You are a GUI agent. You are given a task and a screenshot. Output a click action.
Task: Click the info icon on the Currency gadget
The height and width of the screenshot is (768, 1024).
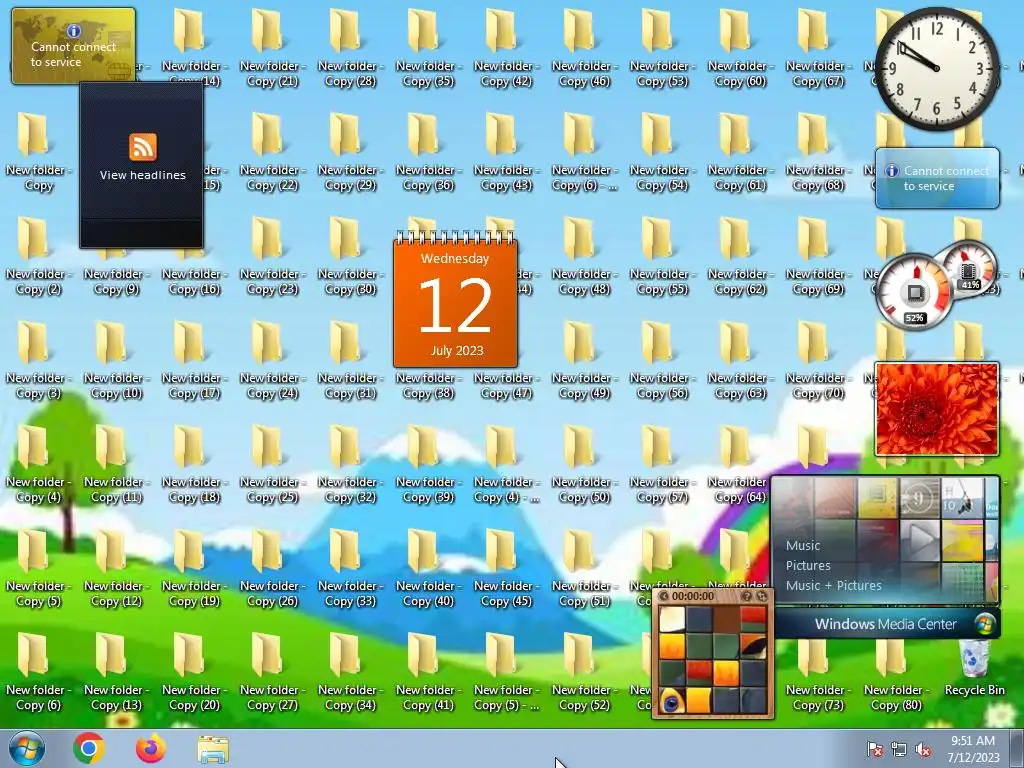[x=74, y=31]
